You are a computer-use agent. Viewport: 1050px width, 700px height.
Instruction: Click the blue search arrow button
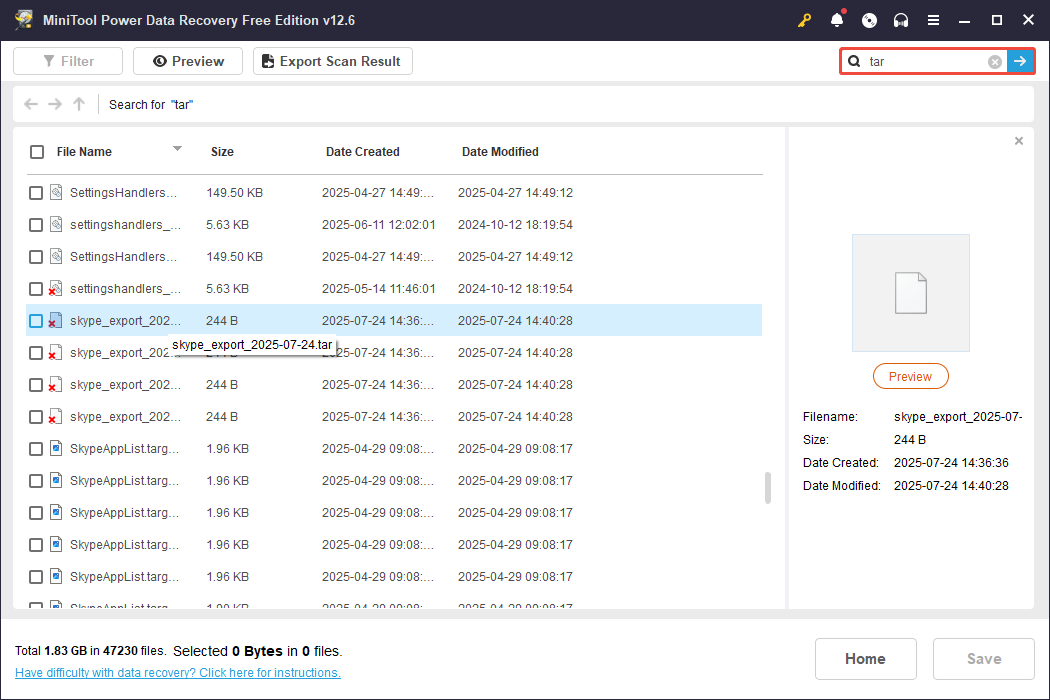click(x=1020, y=61)
